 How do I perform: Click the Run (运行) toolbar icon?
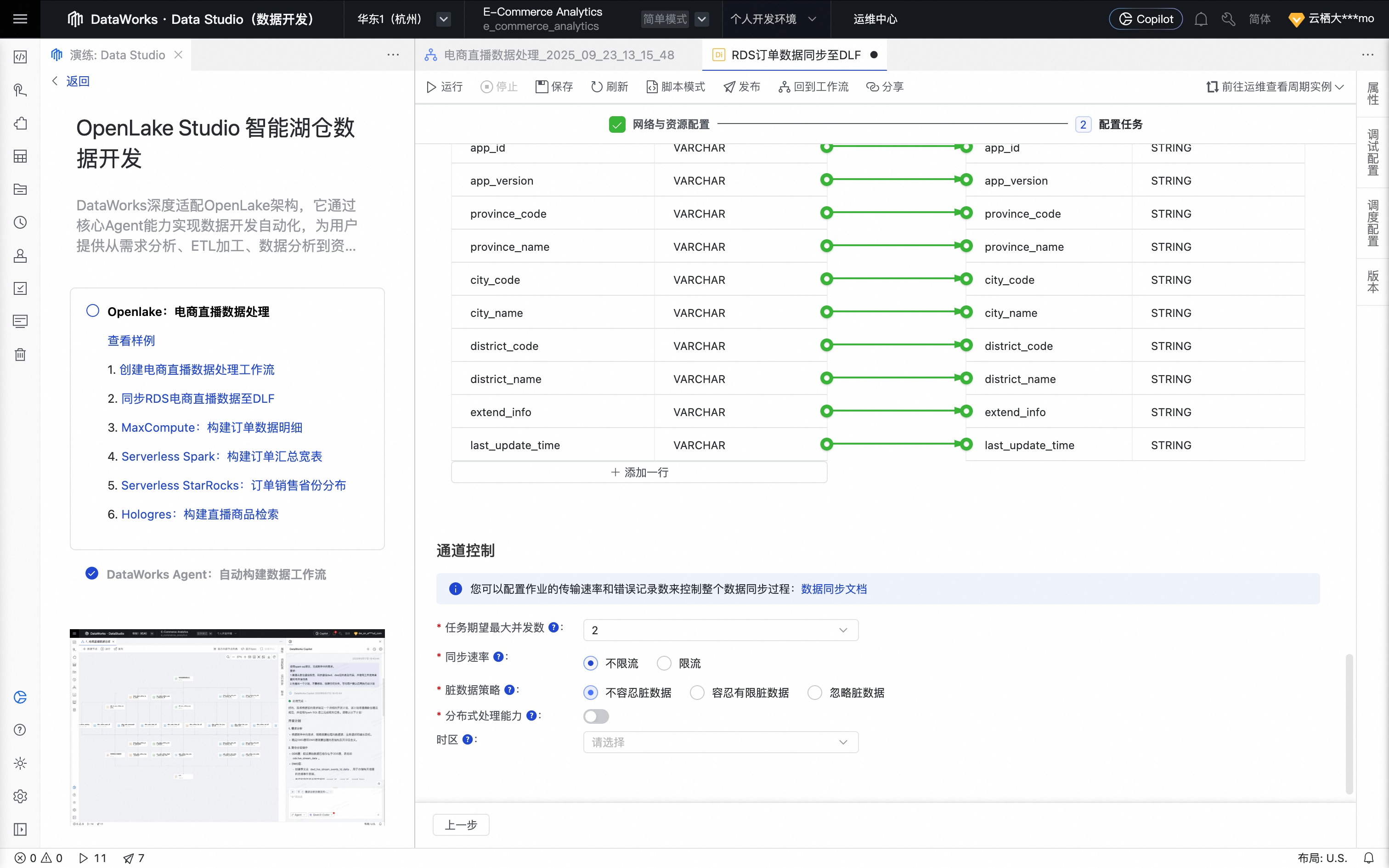(432, 87)
